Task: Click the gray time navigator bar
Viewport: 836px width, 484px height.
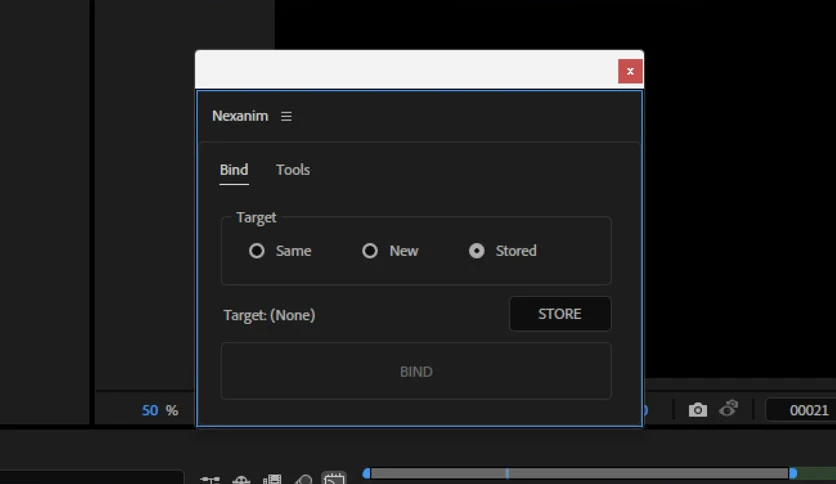Action: click(580, 473)
